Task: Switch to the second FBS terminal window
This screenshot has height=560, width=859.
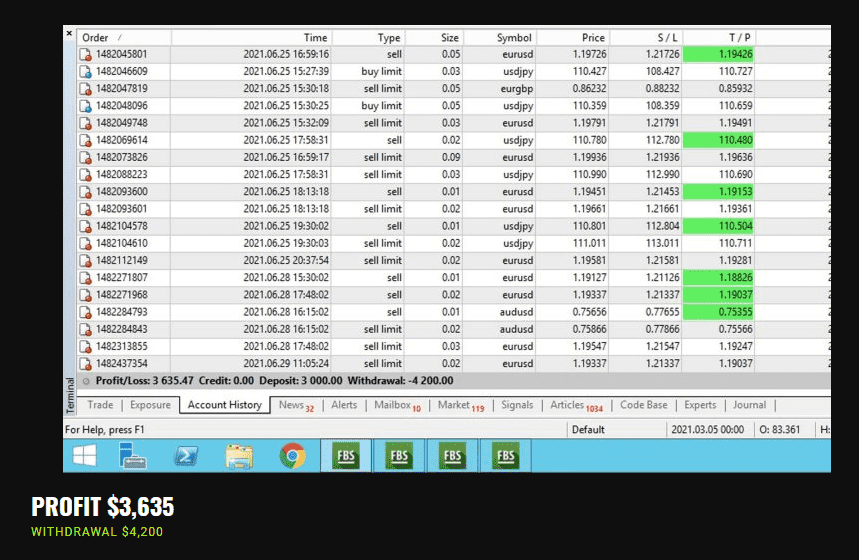Action: pyautogui.click(x=399, y=455)
